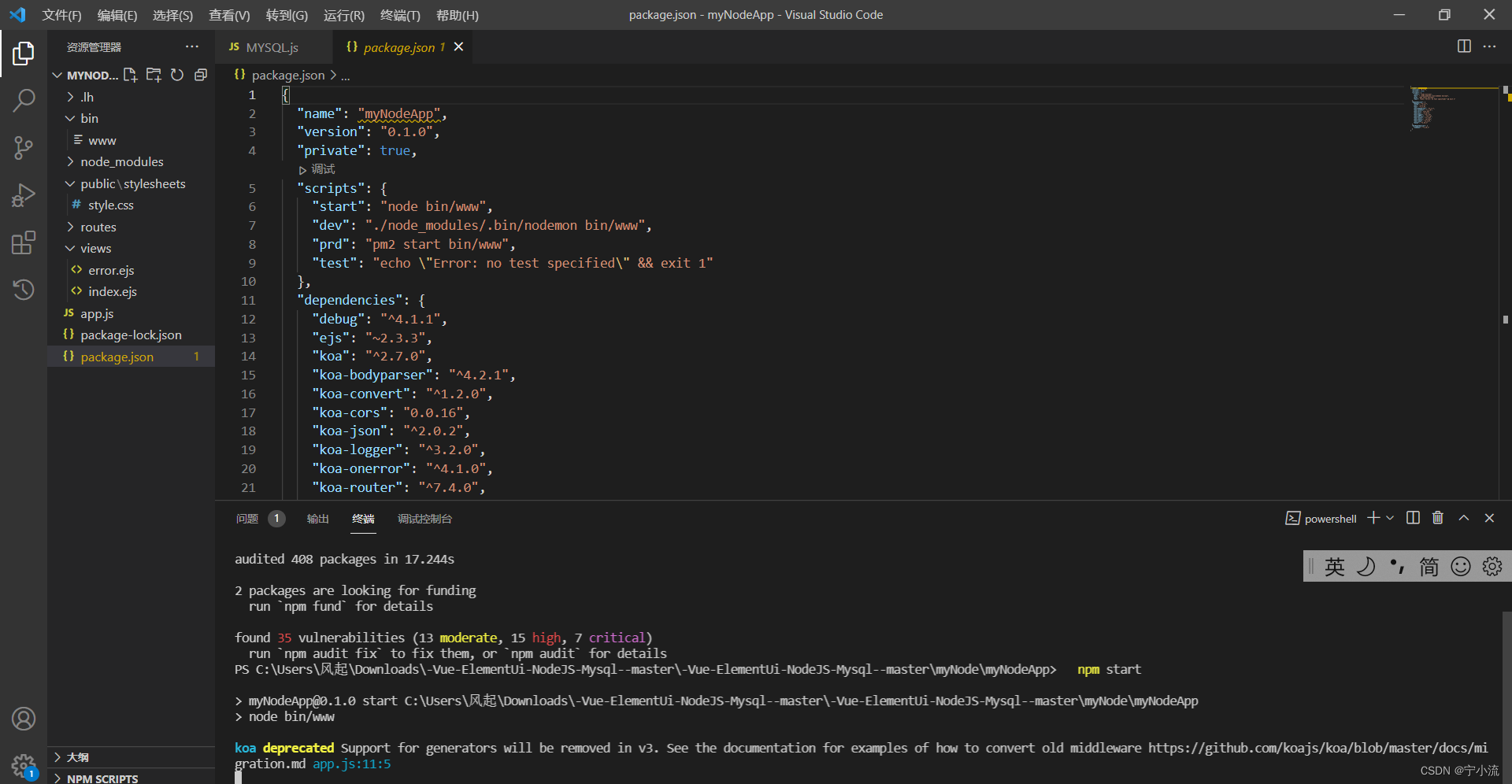Toggle IME simplified Chinese 简 button
This screenshot has width=1512, height=784.
(1429, 567)
